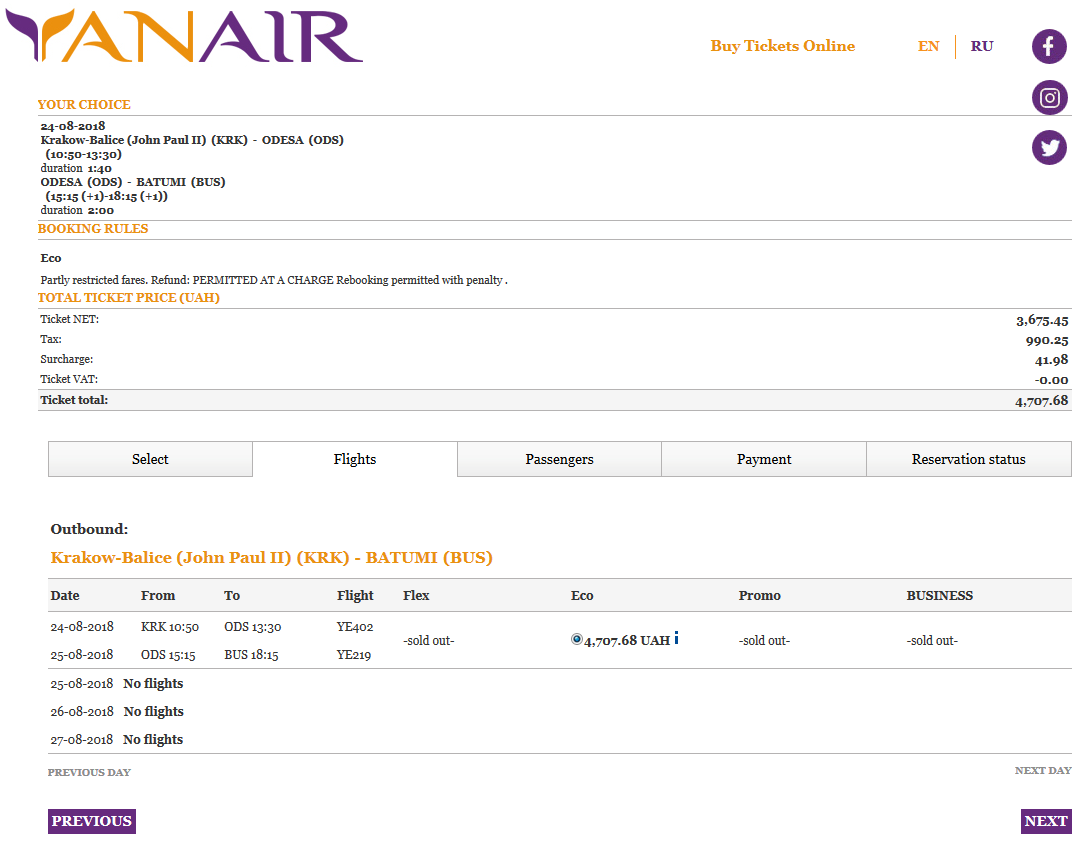
Task: Go to the Passengers step tab
Action: [559, 459]
